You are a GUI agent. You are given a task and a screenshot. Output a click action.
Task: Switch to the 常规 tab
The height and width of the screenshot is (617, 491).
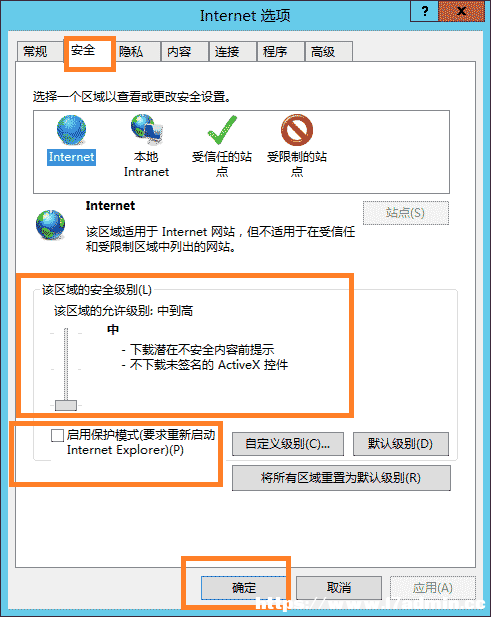pyautogui.click(x=35, y=52)
